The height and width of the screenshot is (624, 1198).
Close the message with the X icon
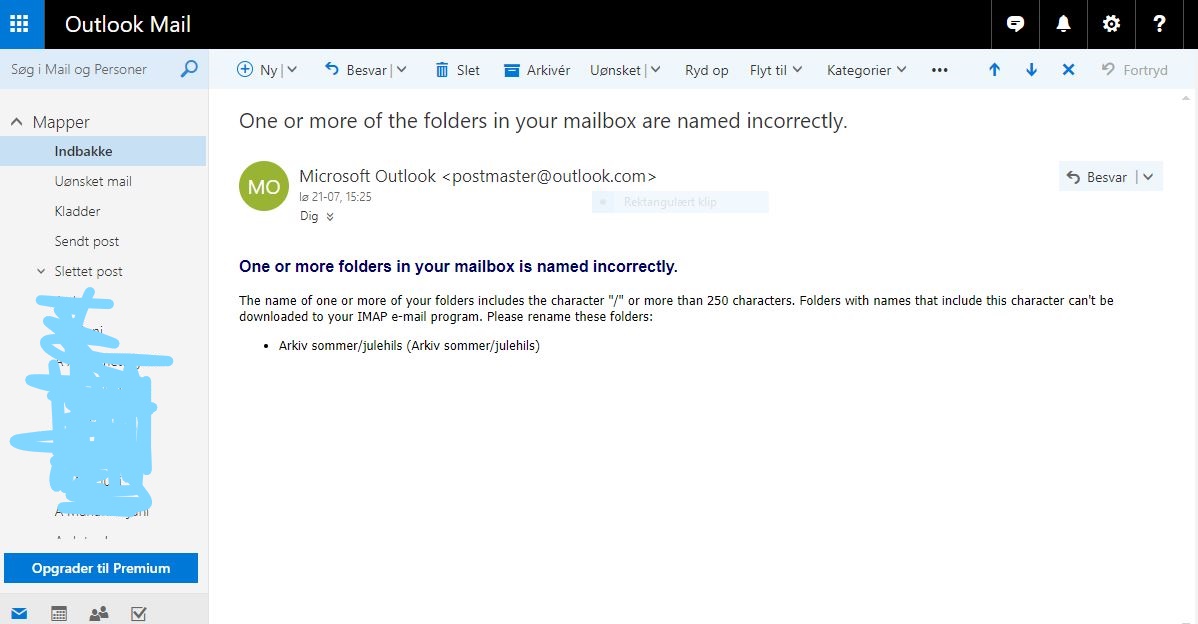1068,70
